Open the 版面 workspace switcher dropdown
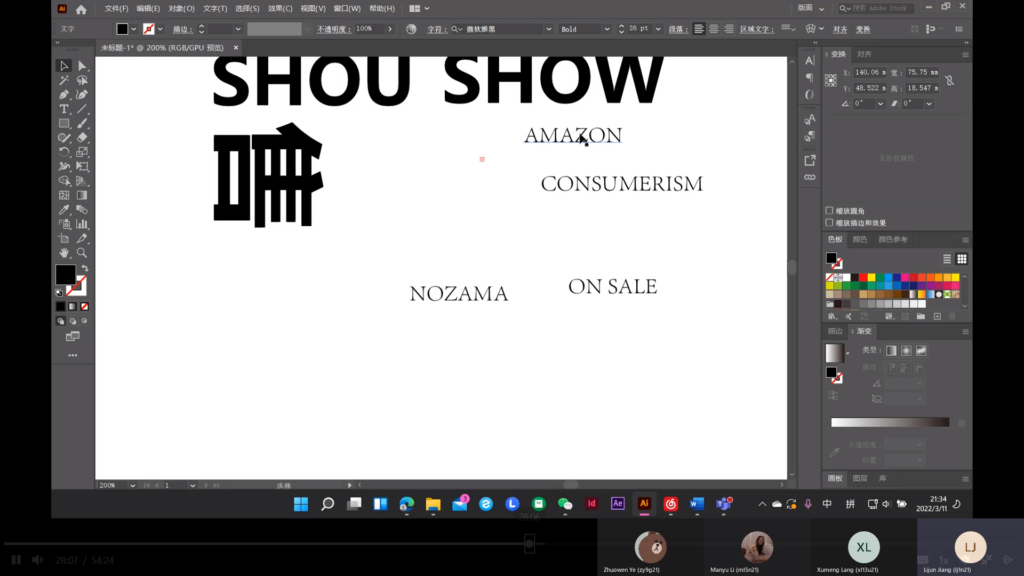Screen dimensions: 1024x576 [x=811, y=8]
